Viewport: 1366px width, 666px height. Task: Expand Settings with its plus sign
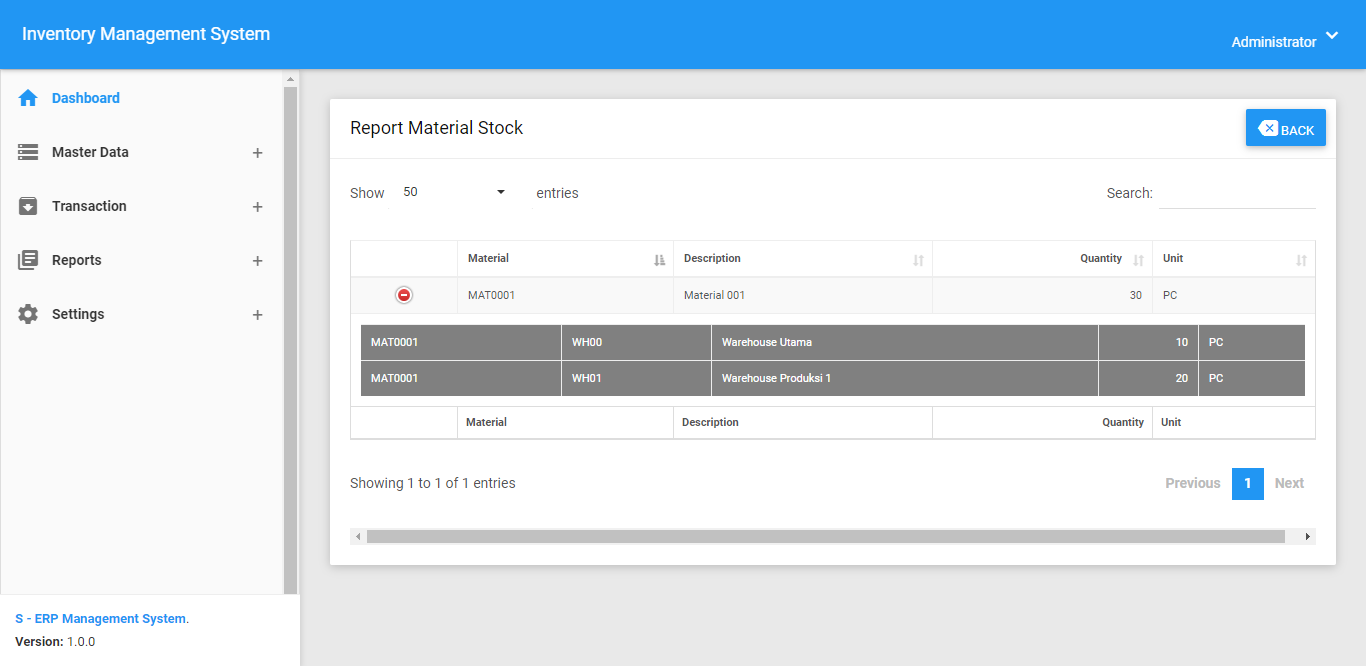pyautogui.click(x=257, y=315)
